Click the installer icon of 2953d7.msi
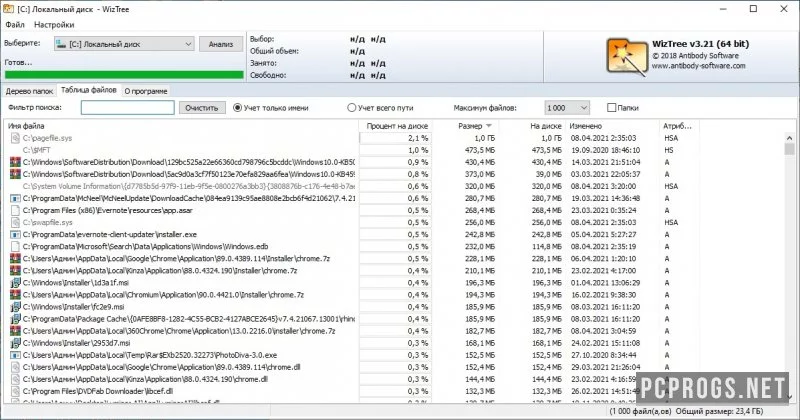This screenshot has width=800, height=420. pos(15,343)
